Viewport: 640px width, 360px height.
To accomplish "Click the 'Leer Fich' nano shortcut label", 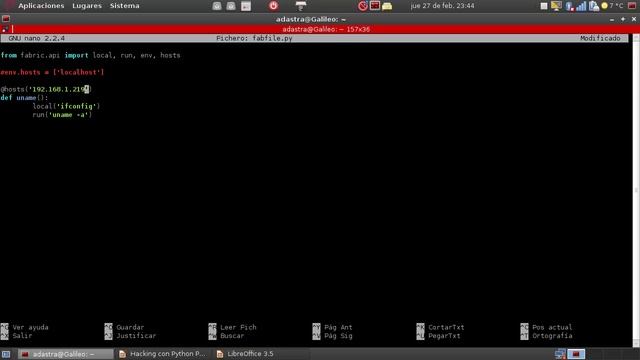I will 238,327.
